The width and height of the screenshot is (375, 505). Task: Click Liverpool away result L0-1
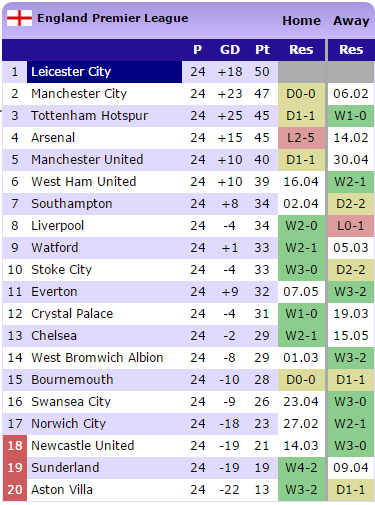351,226
